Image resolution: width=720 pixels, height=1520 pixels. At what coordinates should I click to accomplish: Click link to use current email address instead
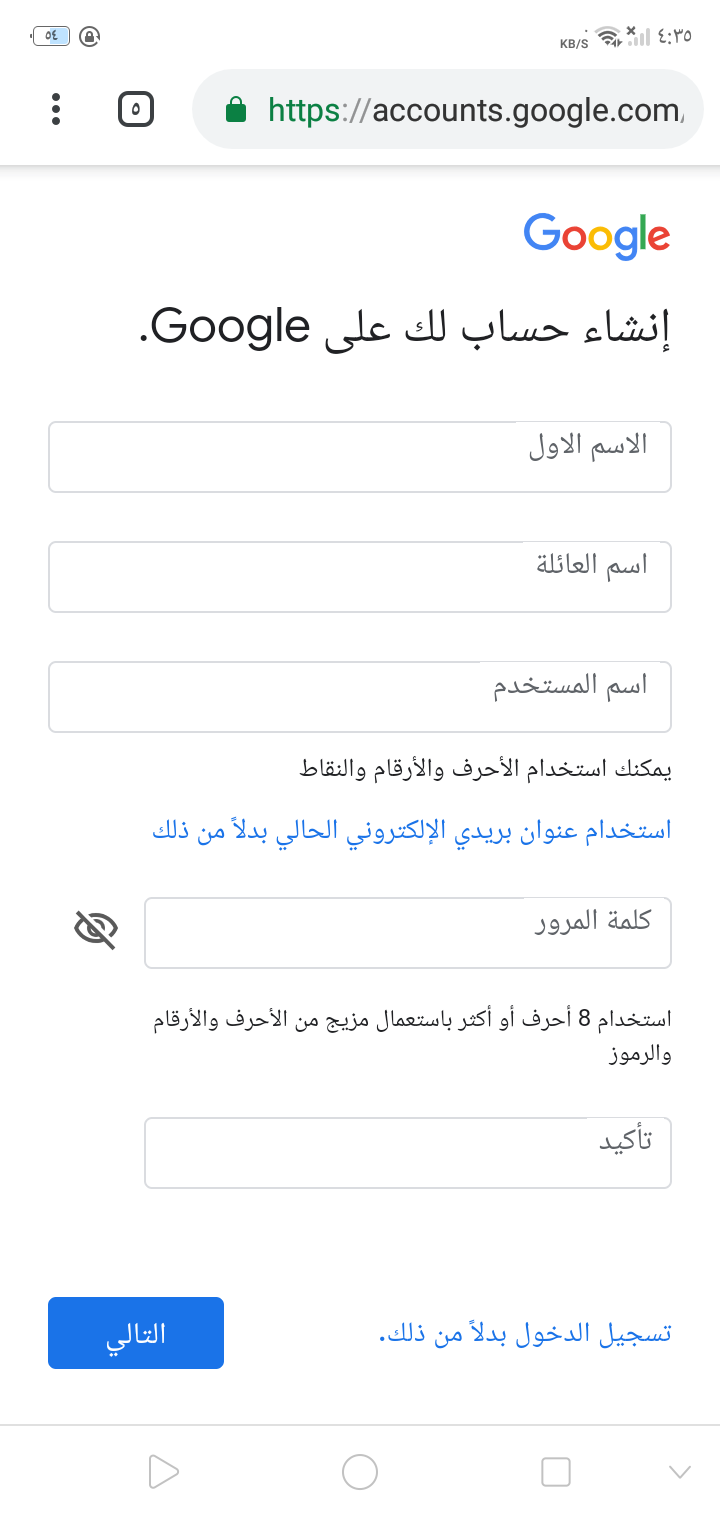[x=411, y=830]
